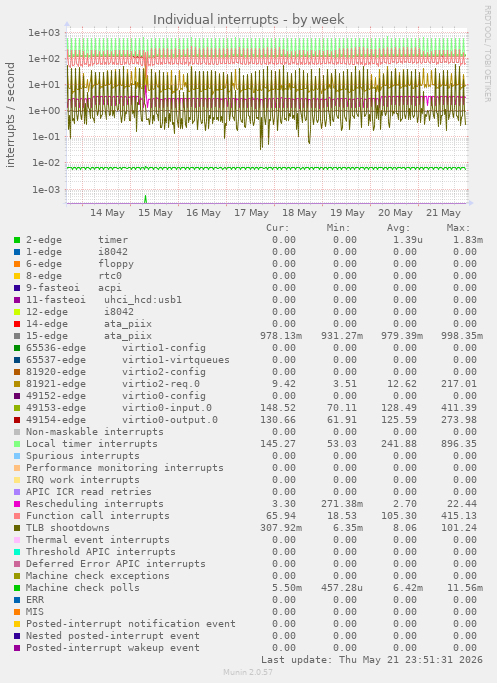This screenshot has width=497, height=683.
Task: Select the virtio0-input.0 legend label
Action: (x=167, y=408)
